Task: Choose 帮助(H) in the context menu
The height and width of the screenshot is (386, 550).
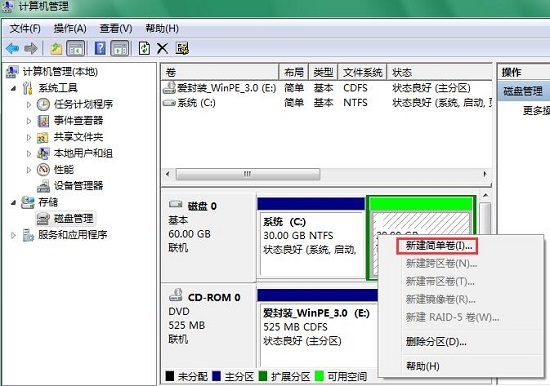Action: tap(423, 366)
